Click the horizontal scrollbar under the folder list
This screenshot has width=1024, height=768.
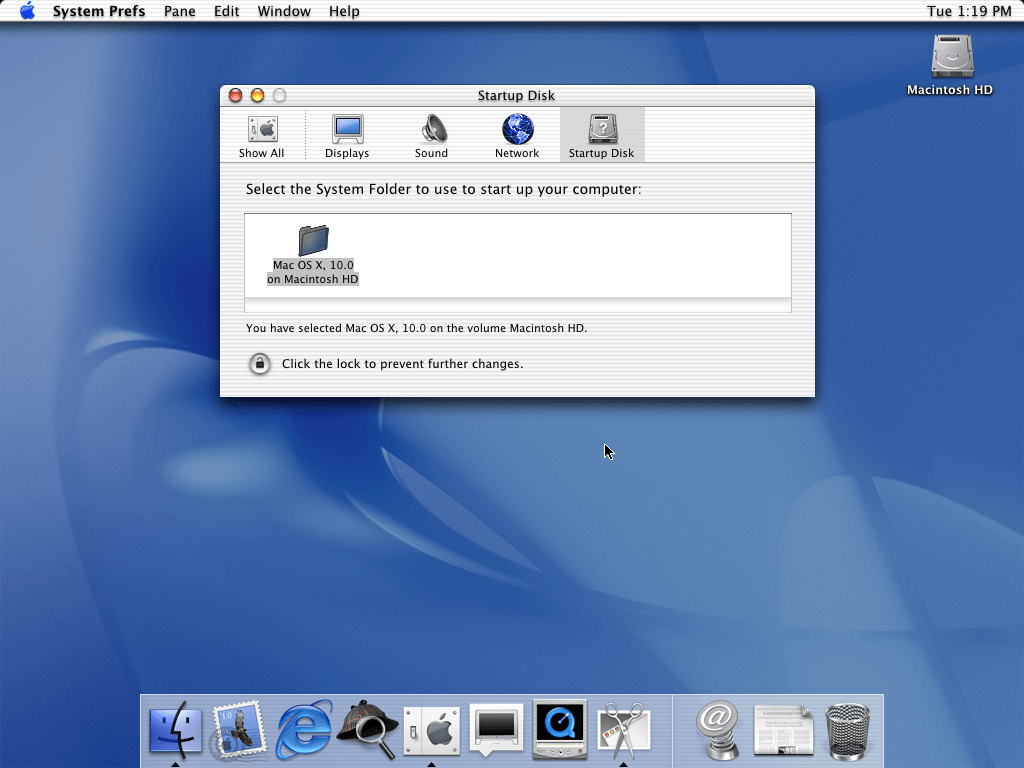(518, 304)
